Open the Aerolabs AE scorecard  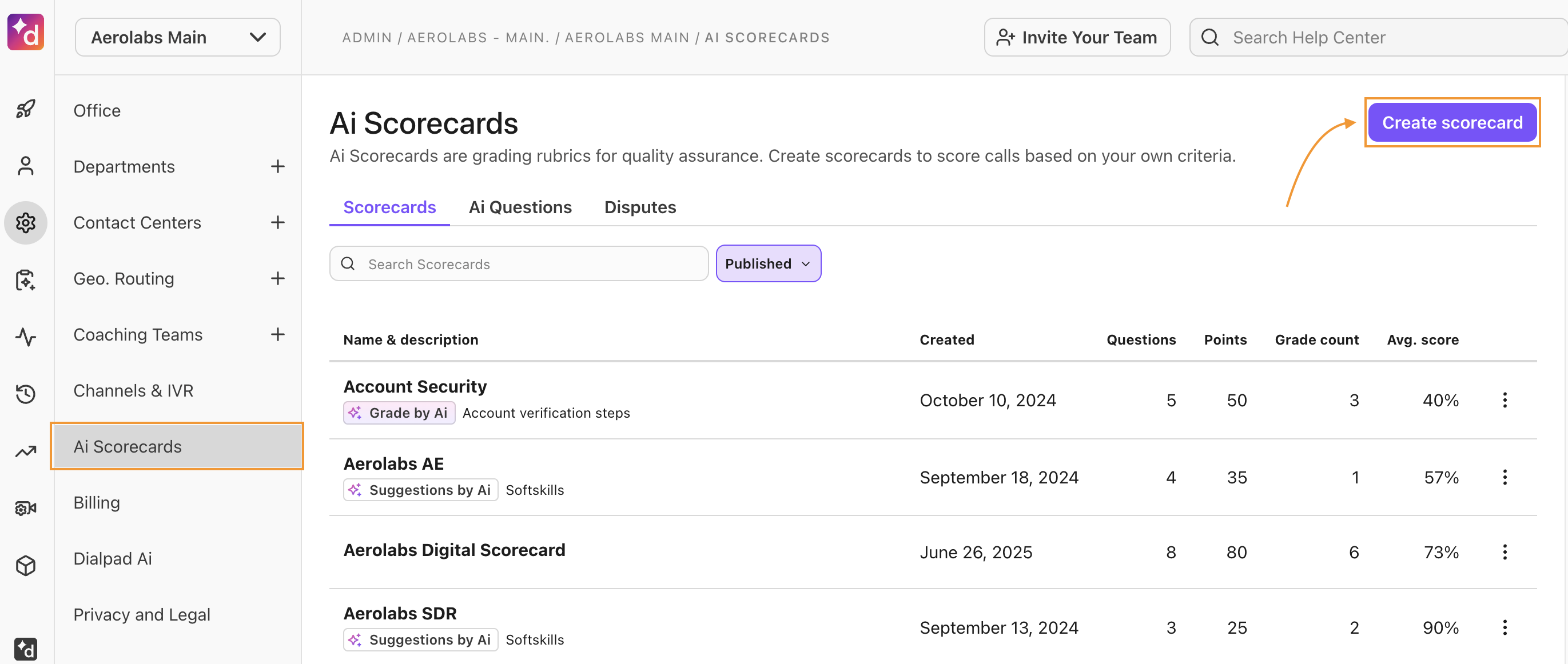coord(393,464)
